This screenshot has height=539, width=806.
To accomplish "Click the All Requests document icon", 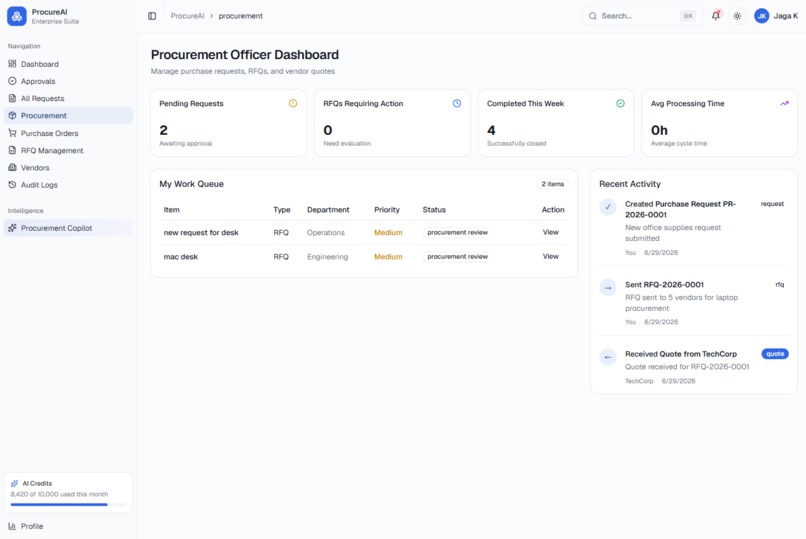I will [x=12, y=98].
